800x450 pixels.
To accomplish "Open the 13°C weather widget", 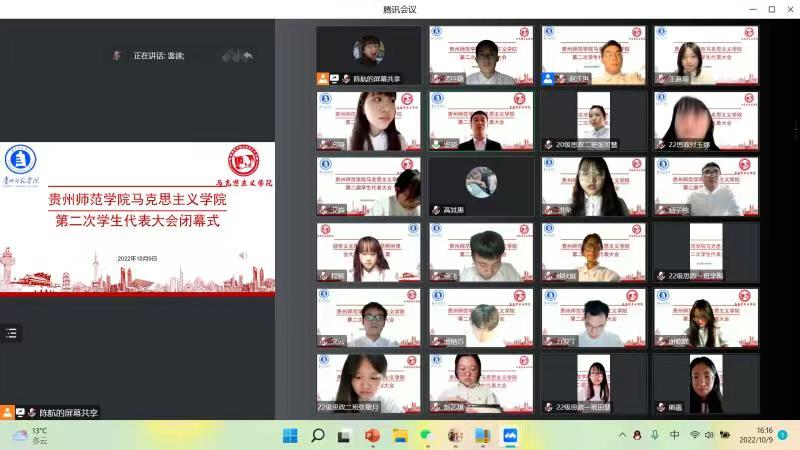I will click(30, 435).
